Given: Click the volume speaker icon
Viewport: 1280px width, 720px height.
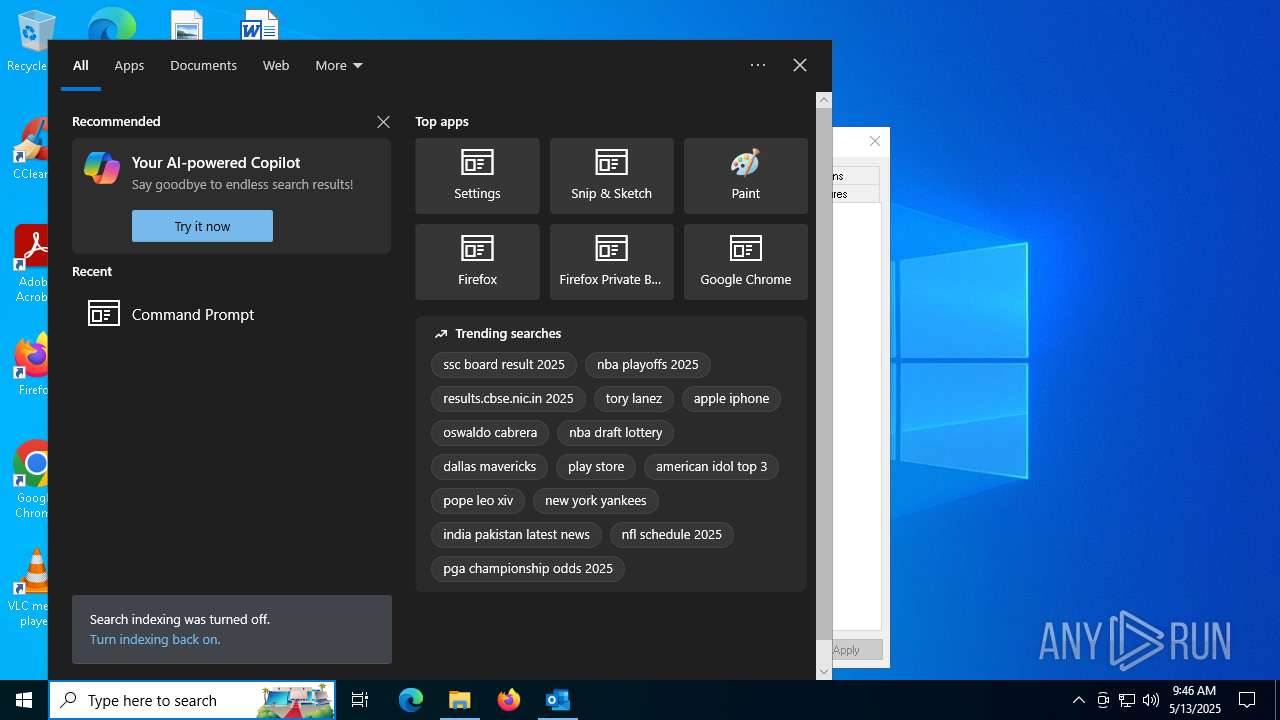Looking at the screenshot, I should (1151, 700).
